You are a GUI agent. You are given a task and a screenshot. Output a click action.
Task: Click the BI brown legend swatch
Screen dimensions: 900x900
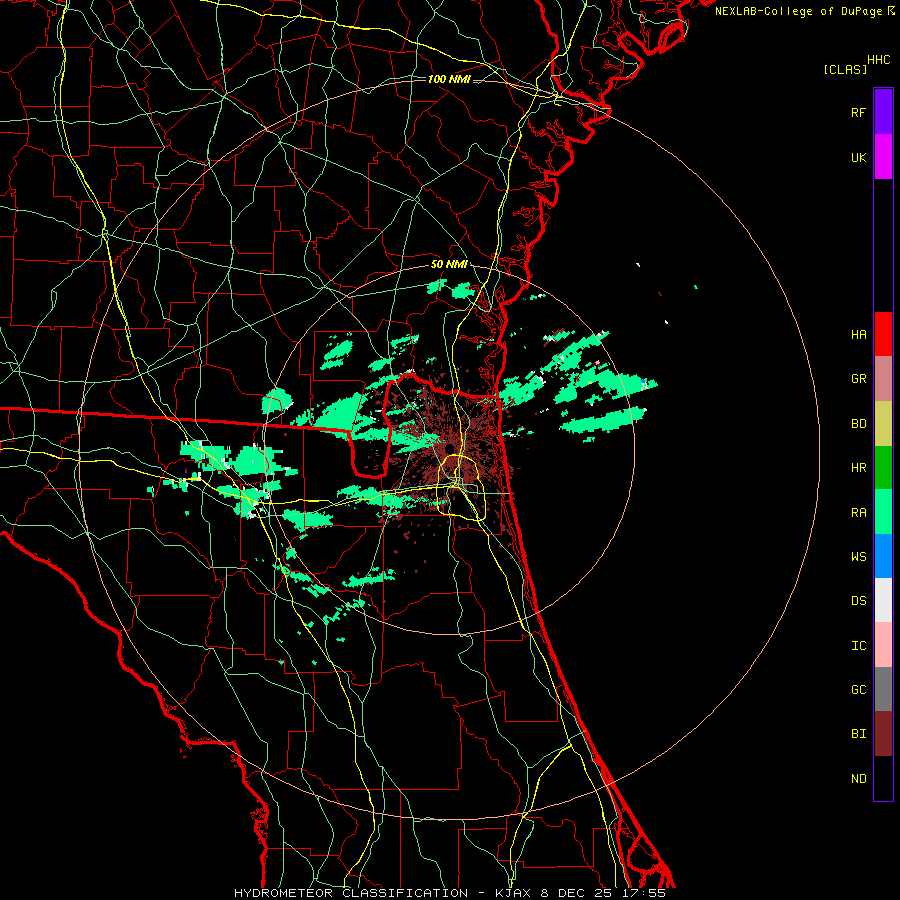(x=883, y=734)
